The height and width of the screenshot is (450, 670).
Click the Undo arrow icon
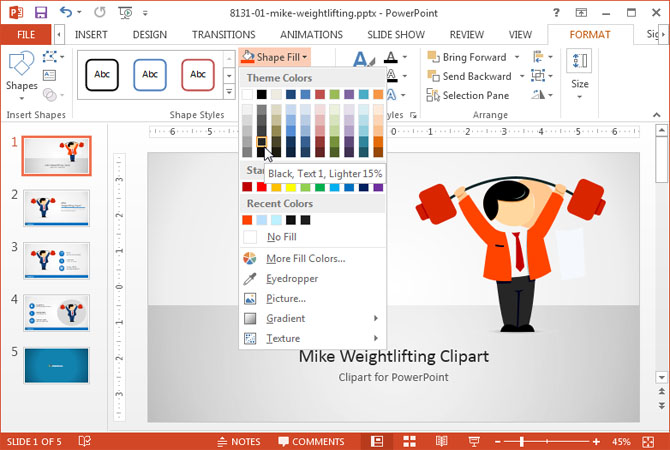tap(66, 12)
